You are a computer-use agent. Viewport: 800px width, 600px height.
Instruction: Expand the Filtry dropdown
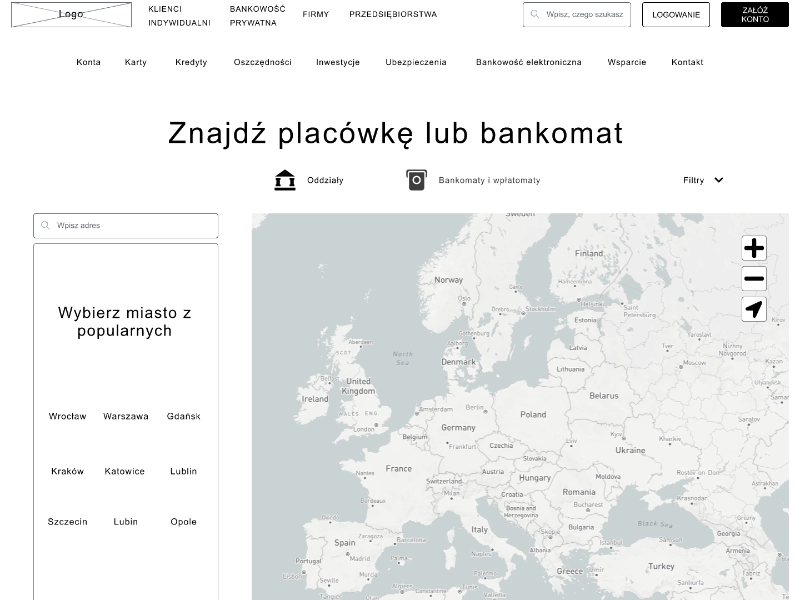703,181
